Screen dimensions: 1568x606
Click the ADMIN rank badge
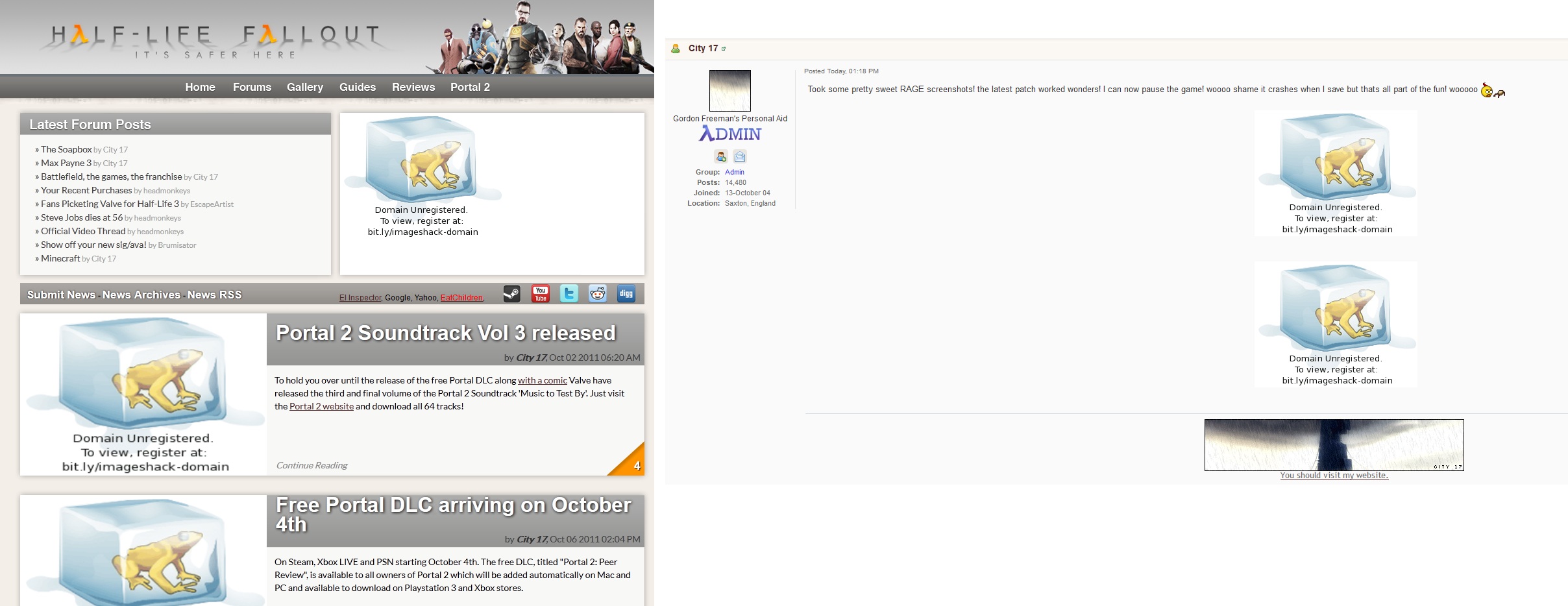pos(730,134)
